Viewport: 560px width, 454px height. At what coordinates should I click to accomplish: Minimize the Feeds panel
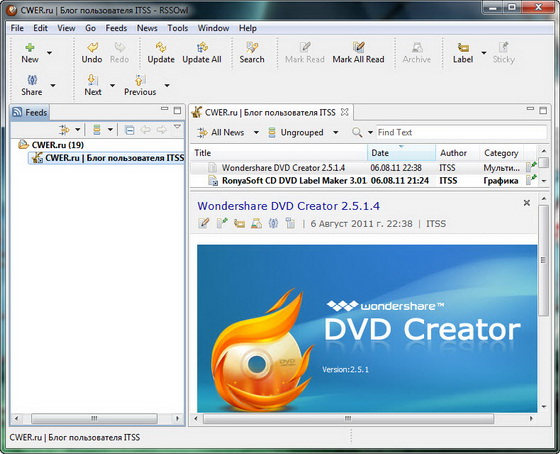coord(164,109)
